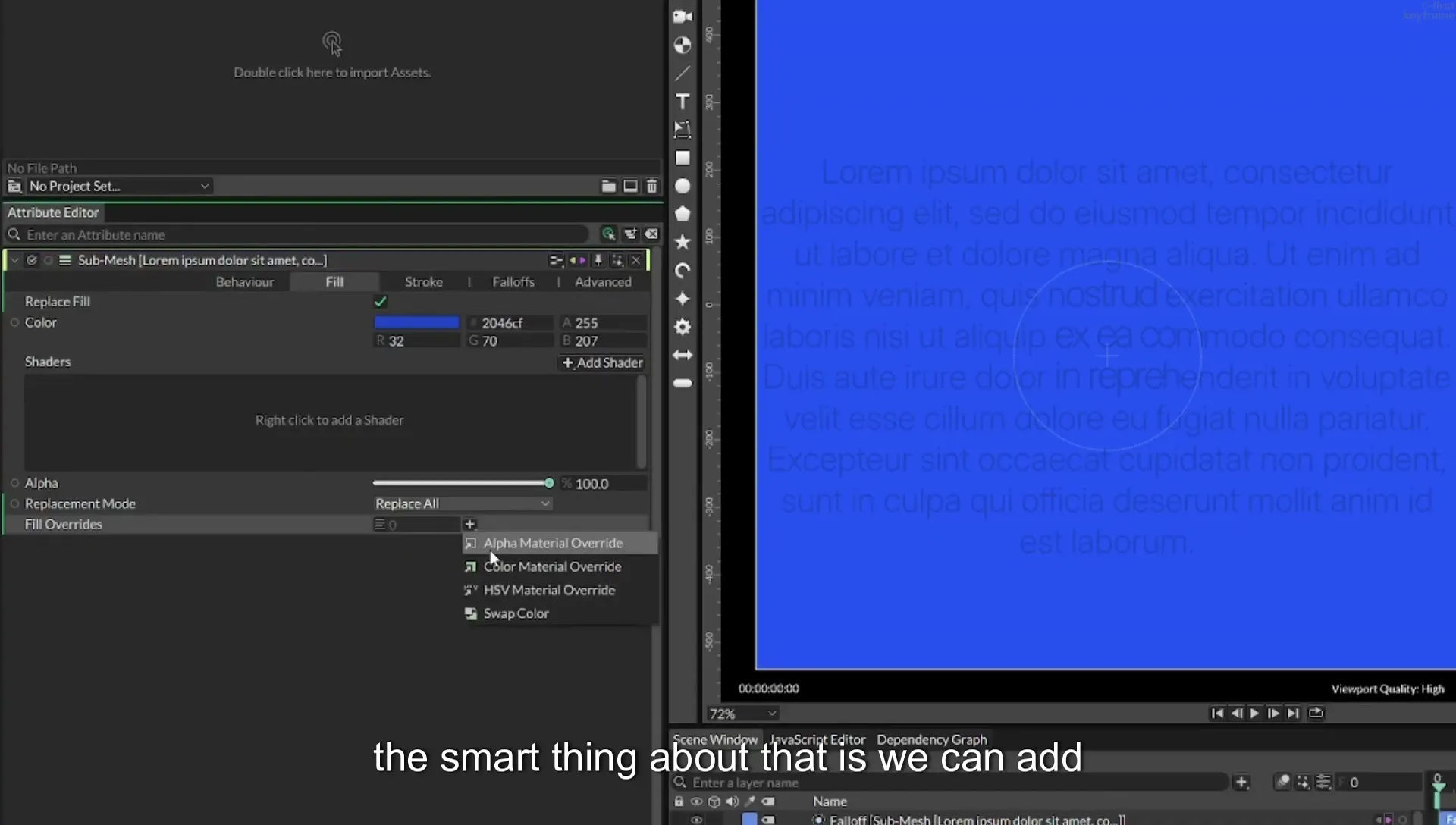Toggle keyframe circle beside Alpha attribute
Viewport: 1456px width, 825px height.
coord(14,483)
